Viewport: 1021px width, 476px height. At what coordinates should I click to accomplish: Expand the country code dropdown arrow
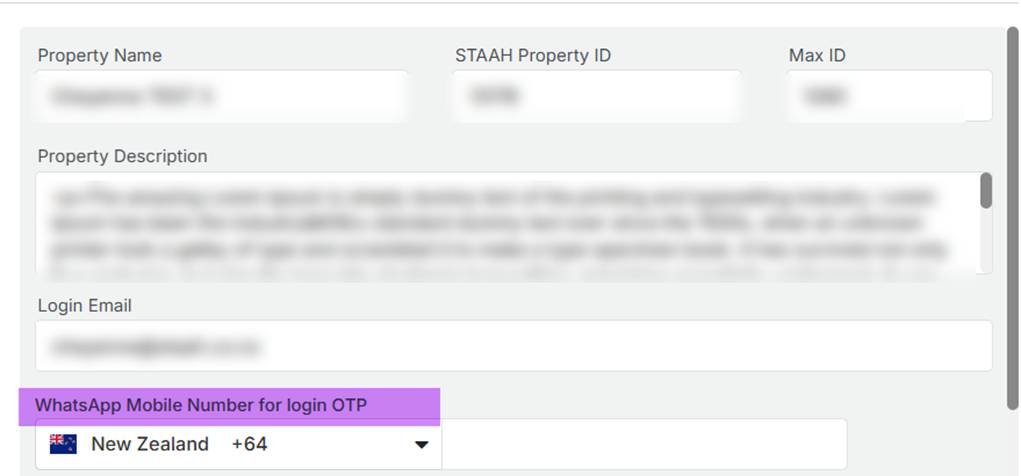pos(422,445)
